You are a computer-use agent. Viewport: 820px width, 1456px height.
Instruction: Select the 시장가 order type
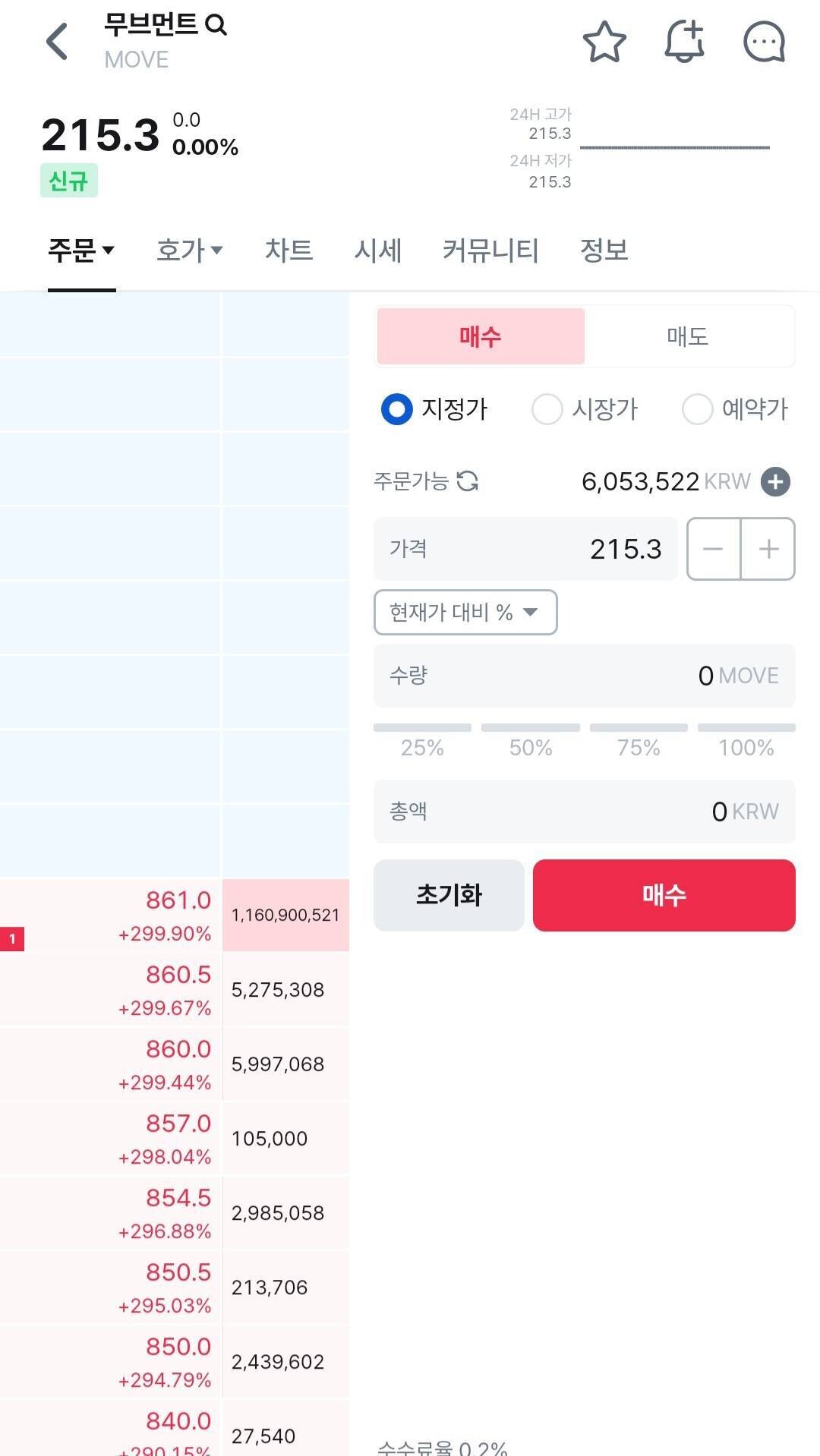(x=585, y=409)
